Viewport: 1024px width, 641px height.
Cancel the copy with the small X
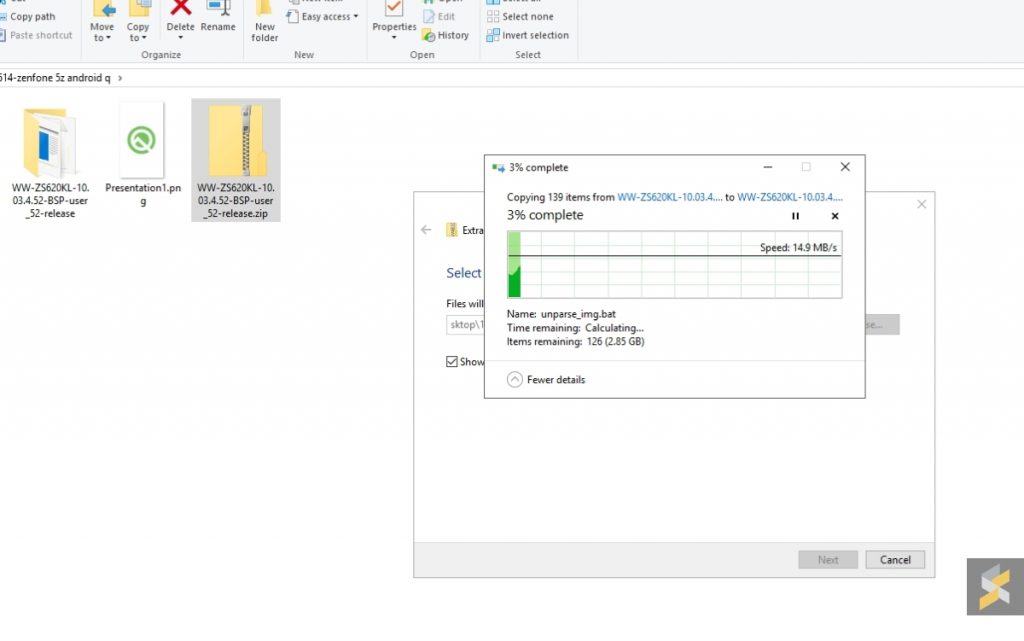coord(835,216)
